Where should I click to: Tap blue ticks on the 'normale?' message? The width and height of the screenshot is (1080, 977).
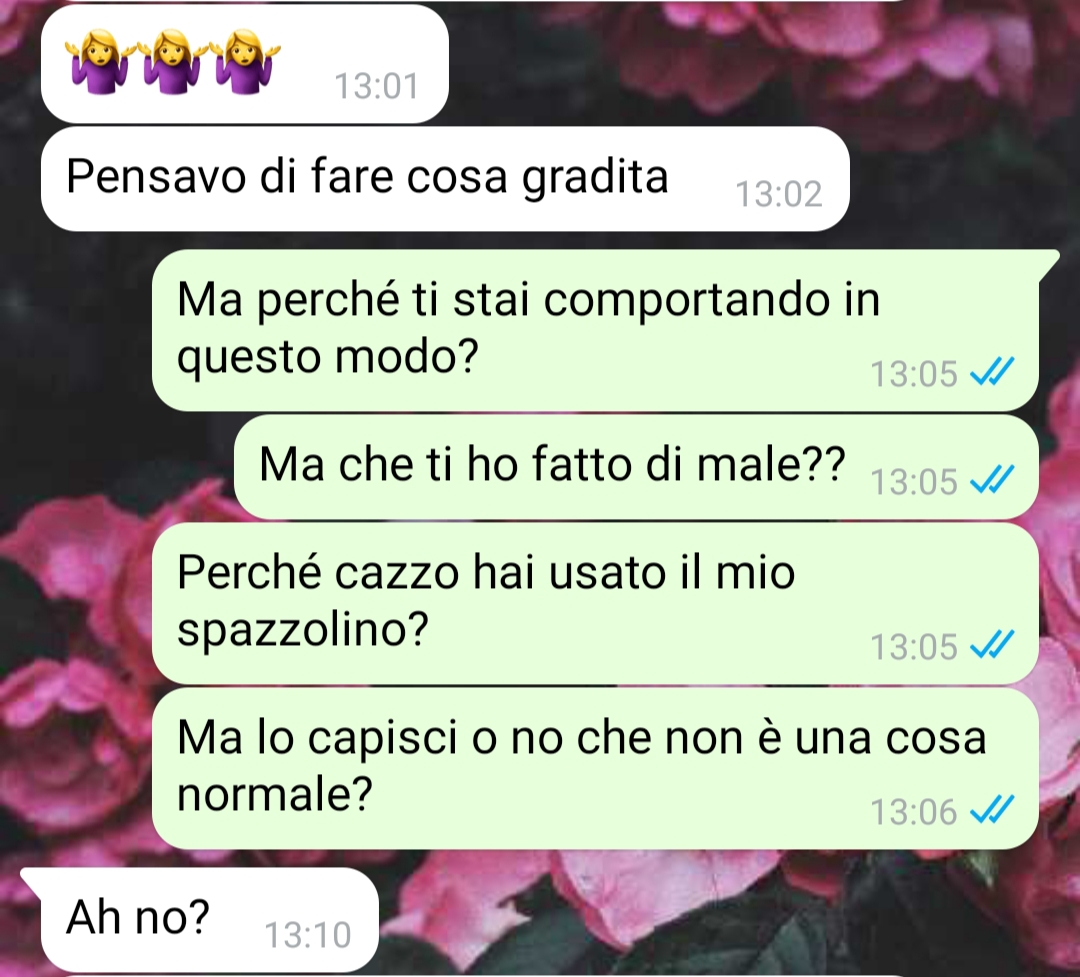992,810
